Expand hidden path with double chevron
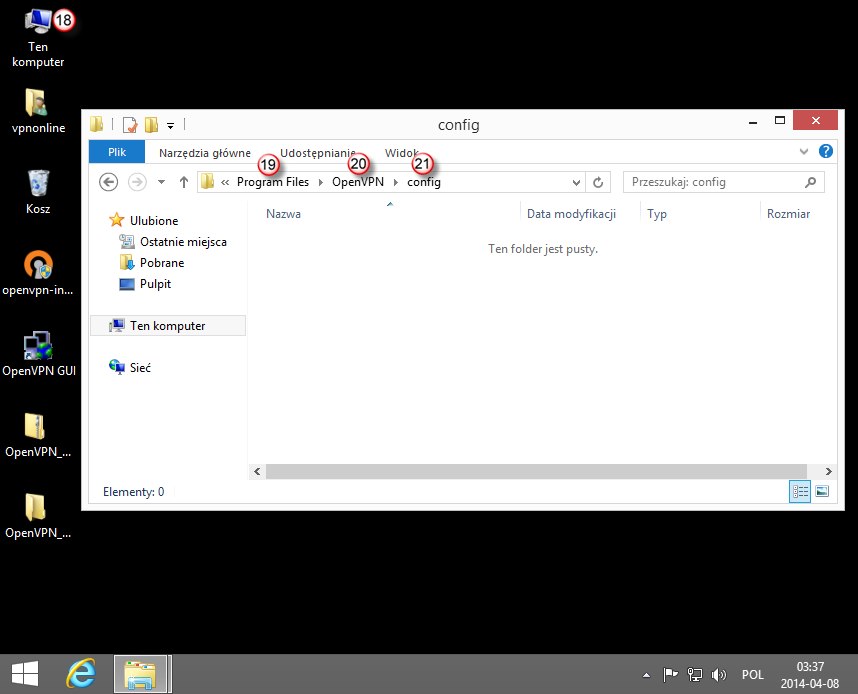The height and width of the screenshot is (694, 858). tap(225, 182)
